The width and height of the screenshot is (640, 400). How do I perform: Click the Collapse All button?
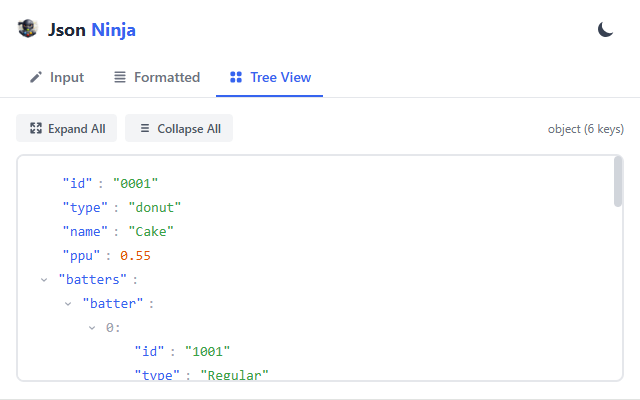(x=179, y=129)
